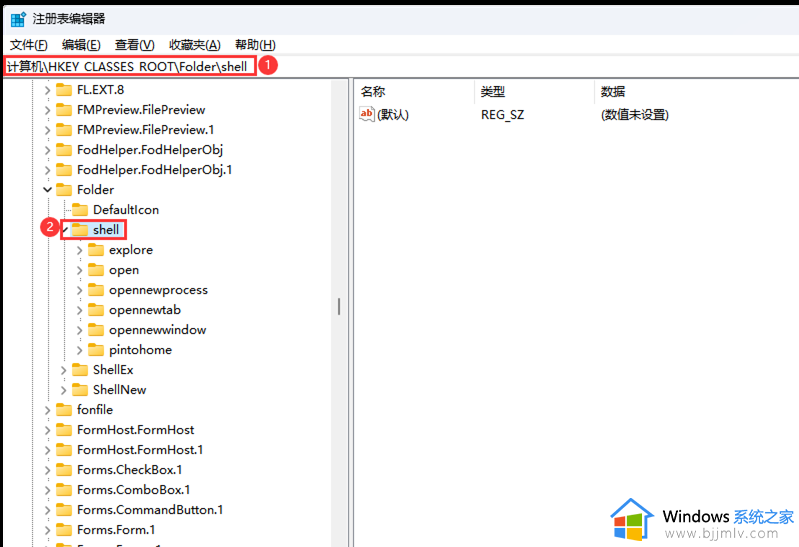Click the FMPreview.FilePreview folder icon
799x547 pixels.
point(64,110)
